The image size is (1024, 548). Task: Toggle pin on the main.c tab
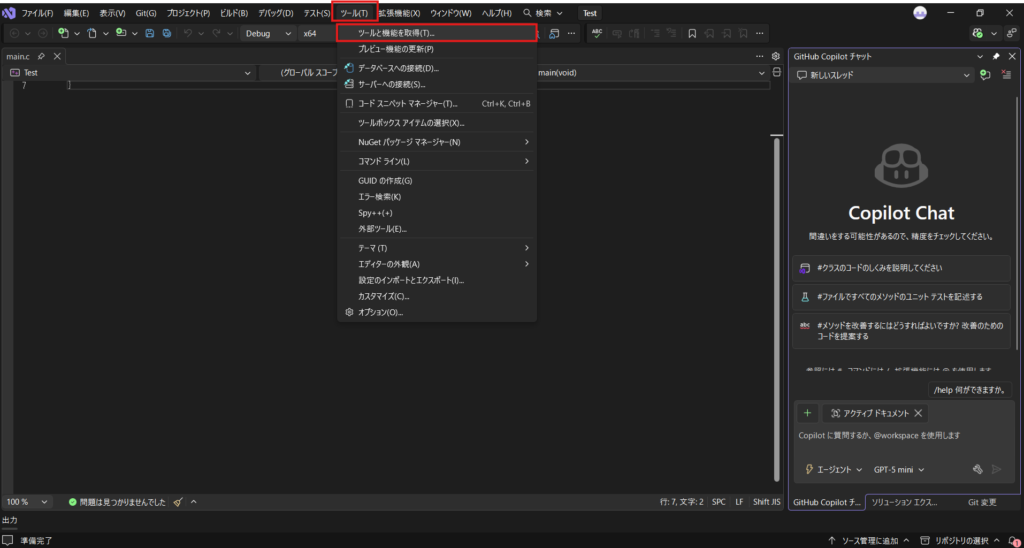coord(41,57)
